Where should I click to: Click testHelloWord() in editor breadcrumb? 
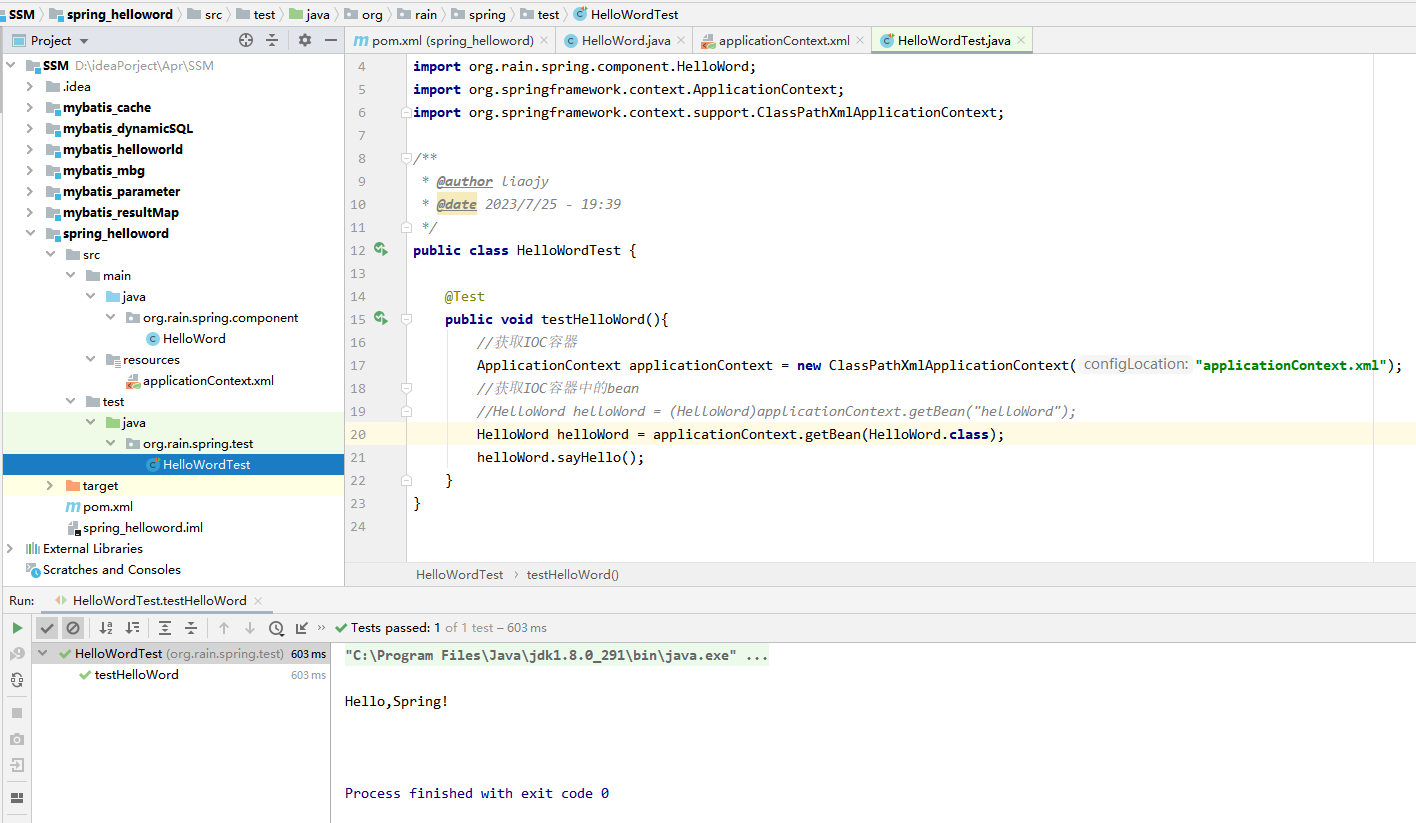[573, 575]
